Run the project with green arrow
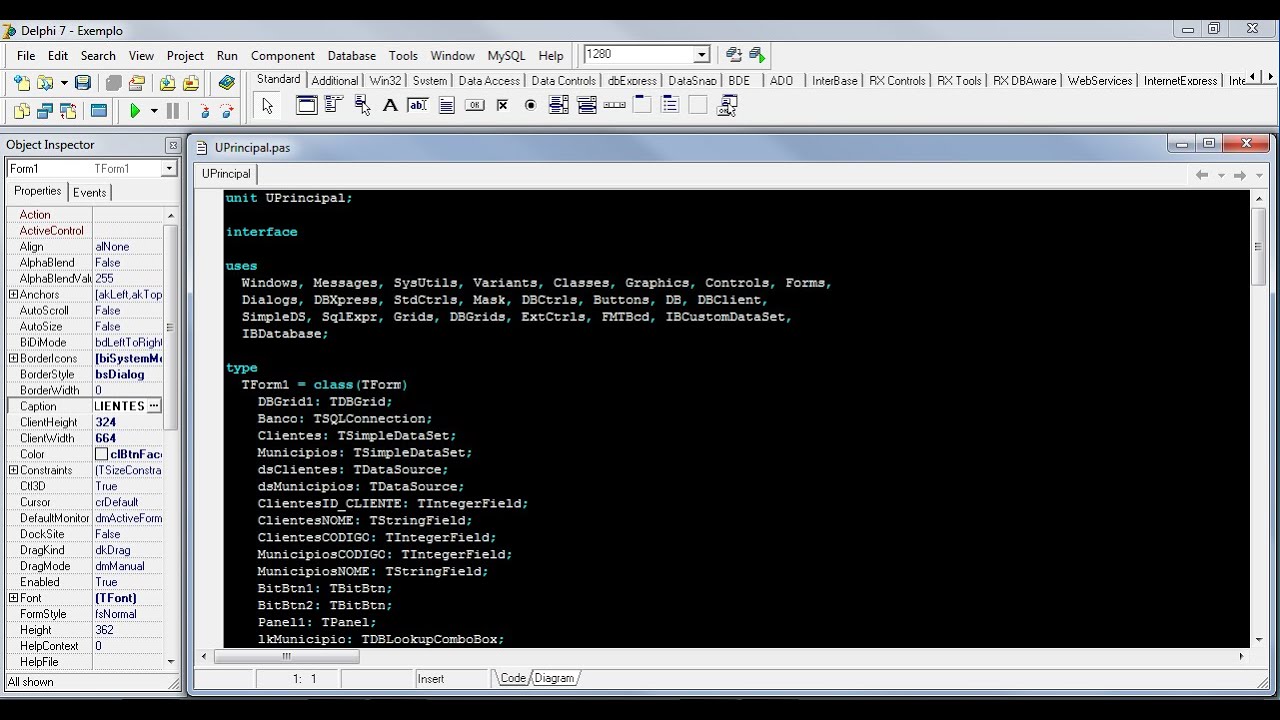The height and width of the screenshot is (720, 1280). click(x=135, y=111)
